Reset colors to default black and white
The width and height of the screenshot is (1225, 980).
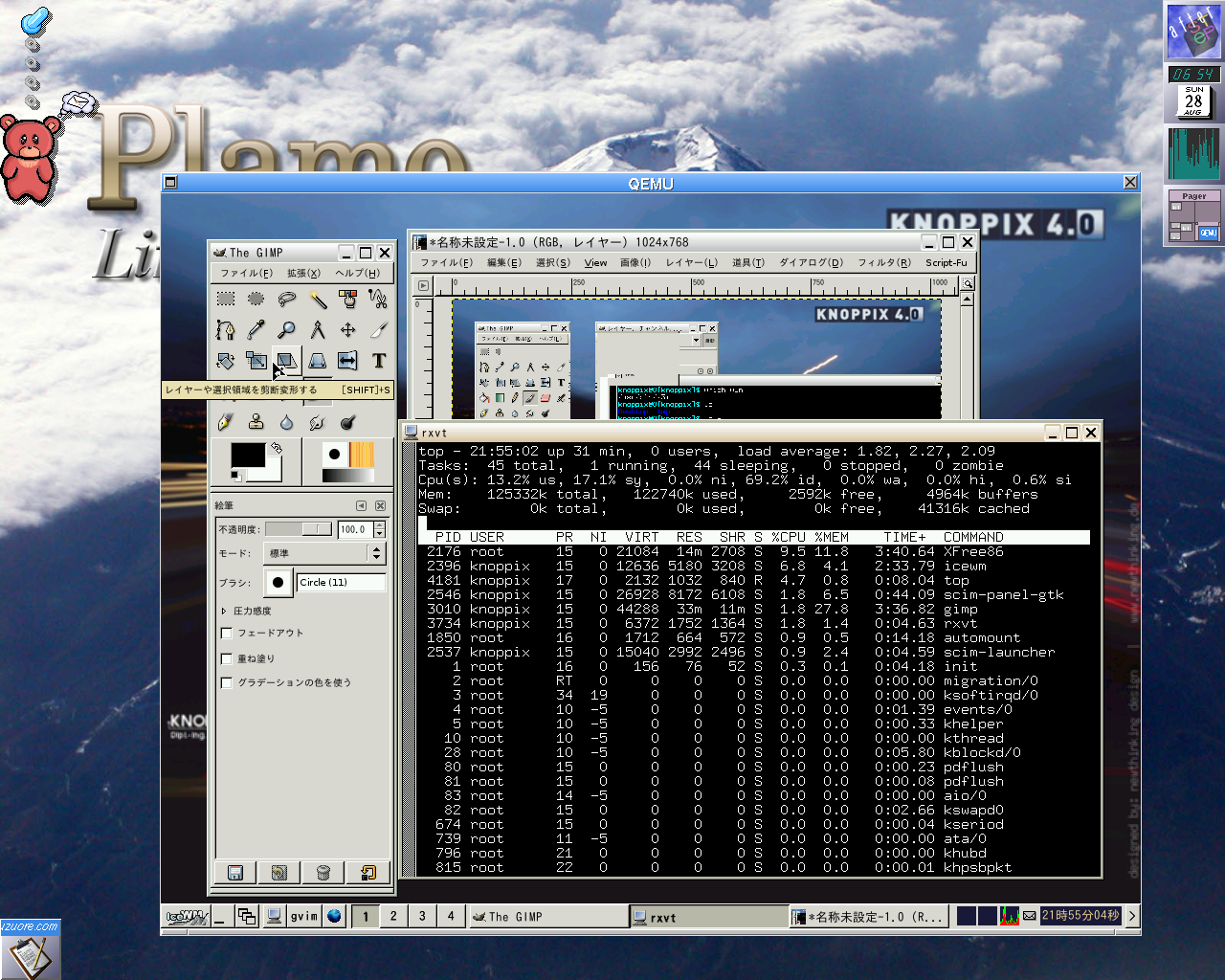pos(235,476)
